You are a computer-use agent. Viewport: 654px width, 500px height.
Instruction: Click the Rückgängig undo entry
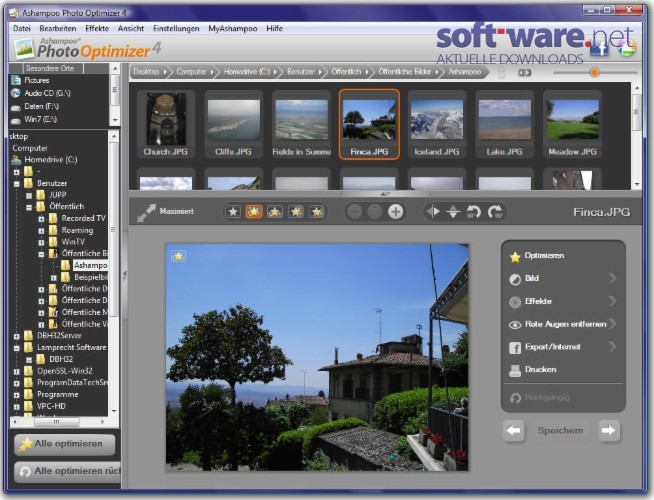pos(539,397)
